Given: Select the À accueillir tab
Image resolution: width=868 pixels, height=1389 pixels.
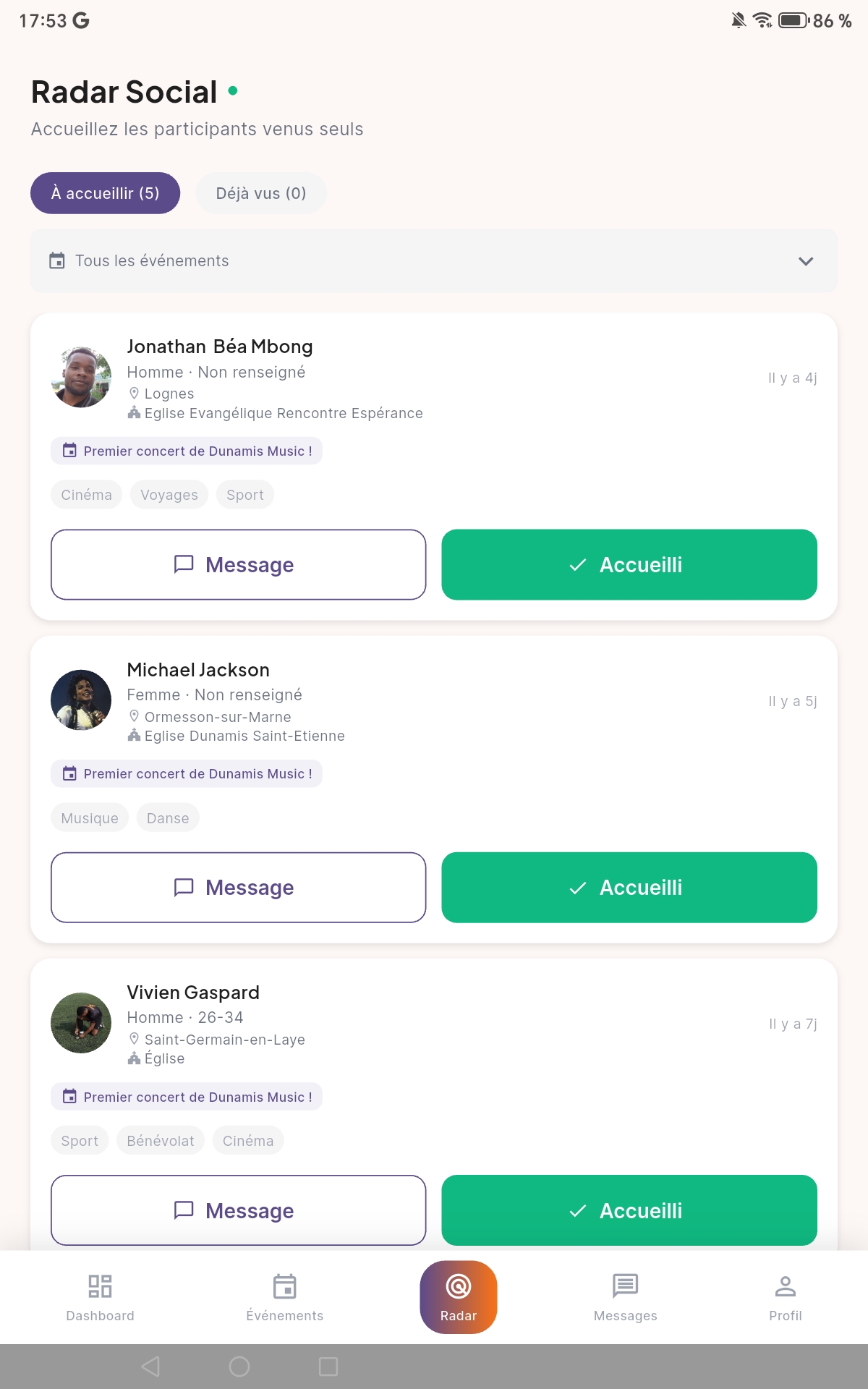Looking at the screenshot, I should point(104,192).
